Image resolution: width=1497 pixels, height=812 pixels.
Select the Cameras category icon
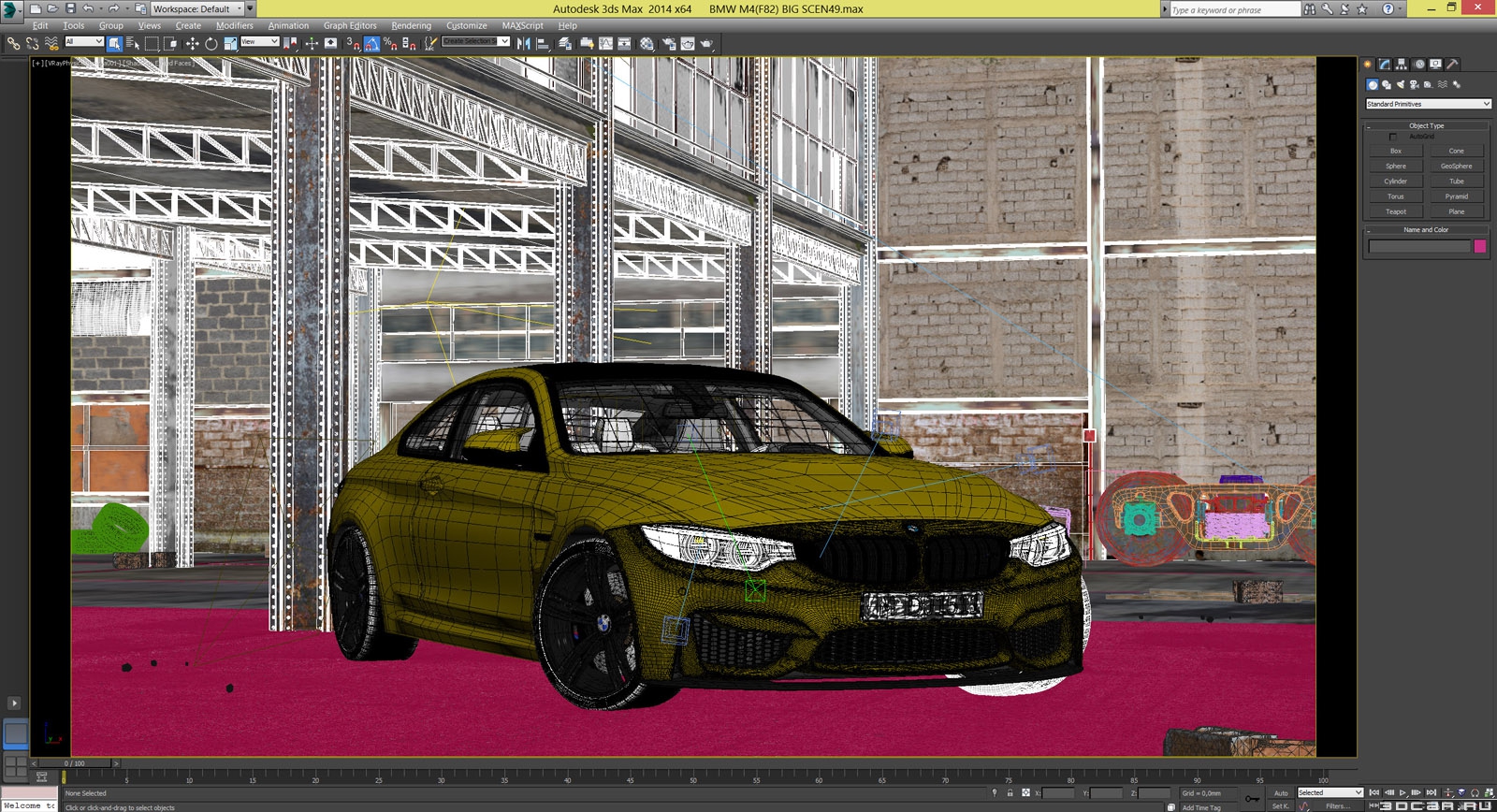point(1414,84)
